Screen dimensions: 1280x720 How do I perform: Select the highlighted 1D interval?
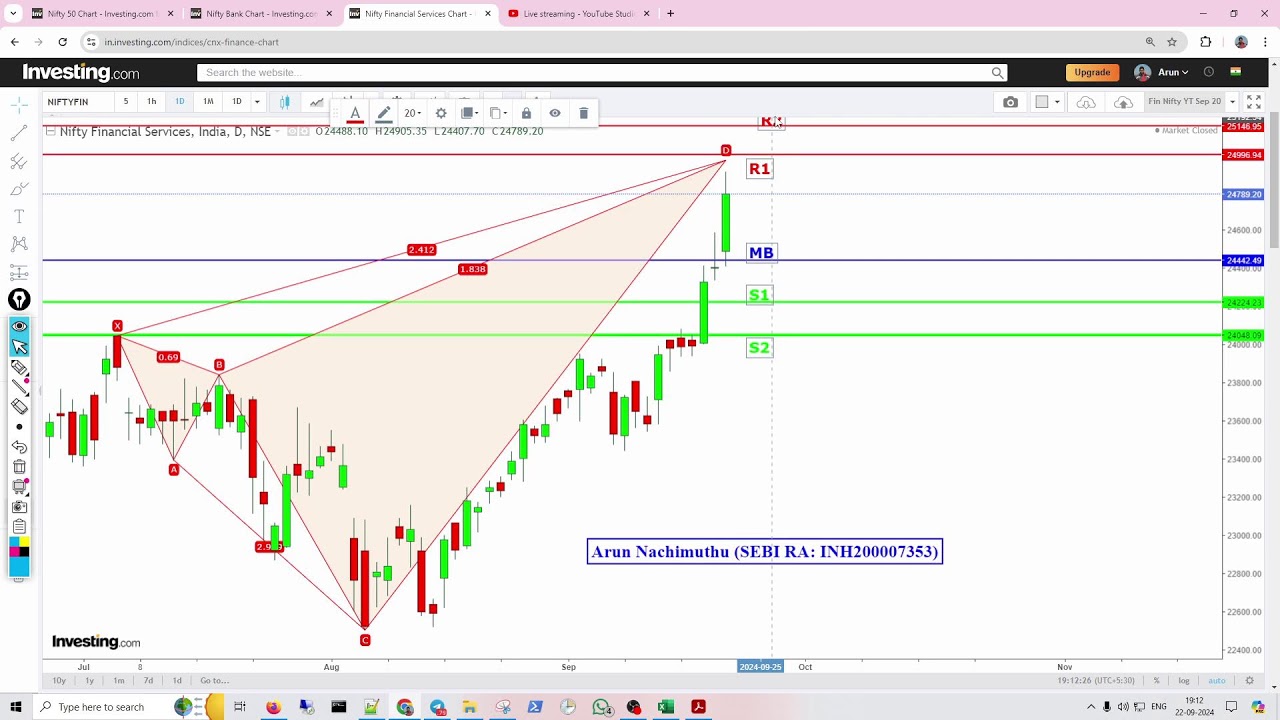pos(179,102)
